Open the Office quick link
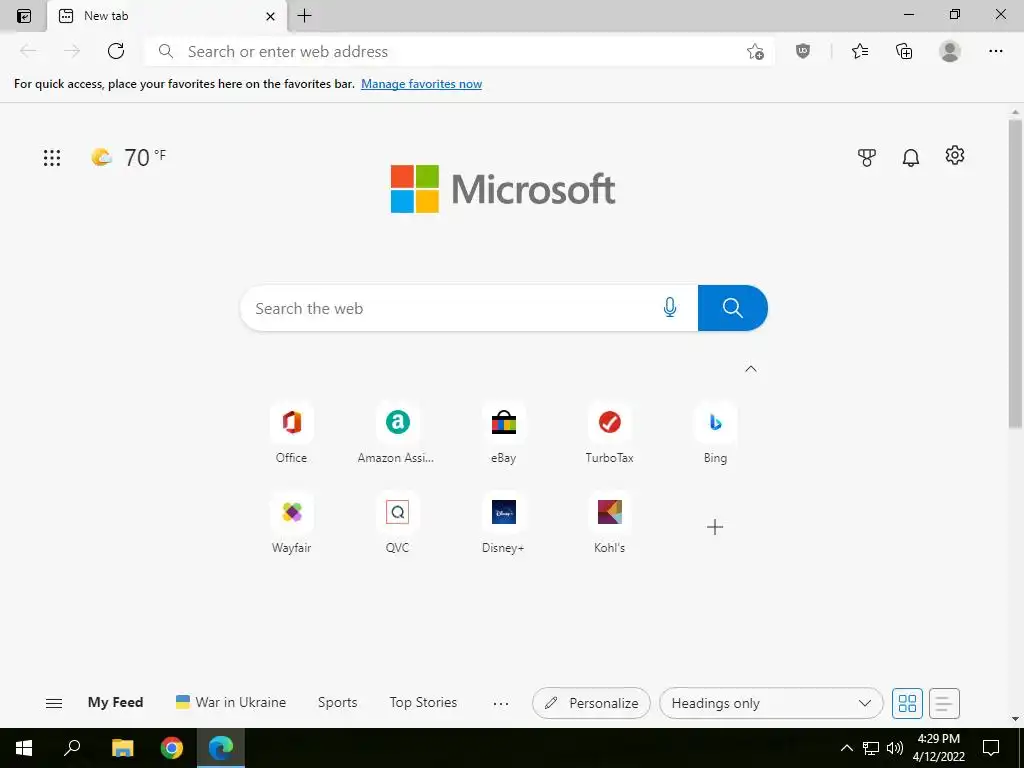This screenshot has width=1024, height=768. coord(291,434)
